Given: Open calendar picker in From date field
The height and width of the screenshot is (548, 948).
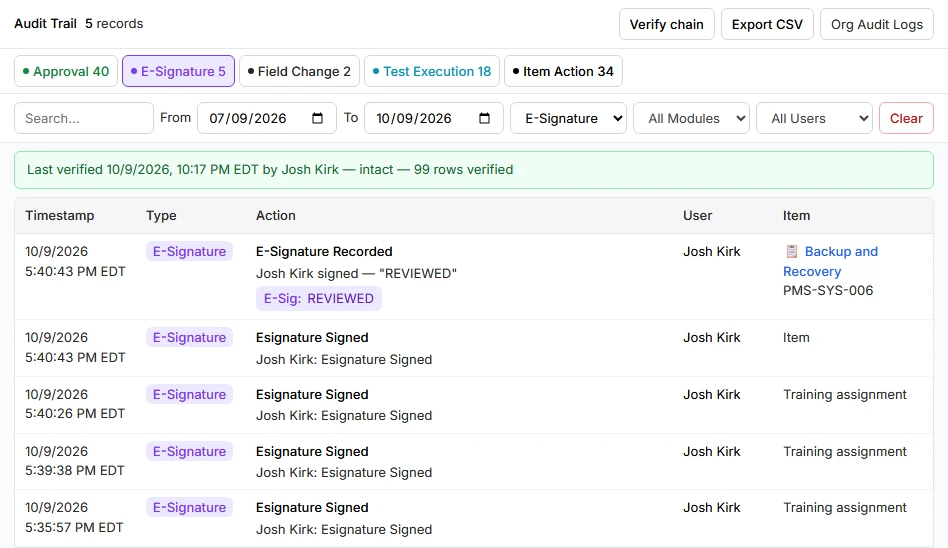Looking at the screenshot, I should coord(317,118).
